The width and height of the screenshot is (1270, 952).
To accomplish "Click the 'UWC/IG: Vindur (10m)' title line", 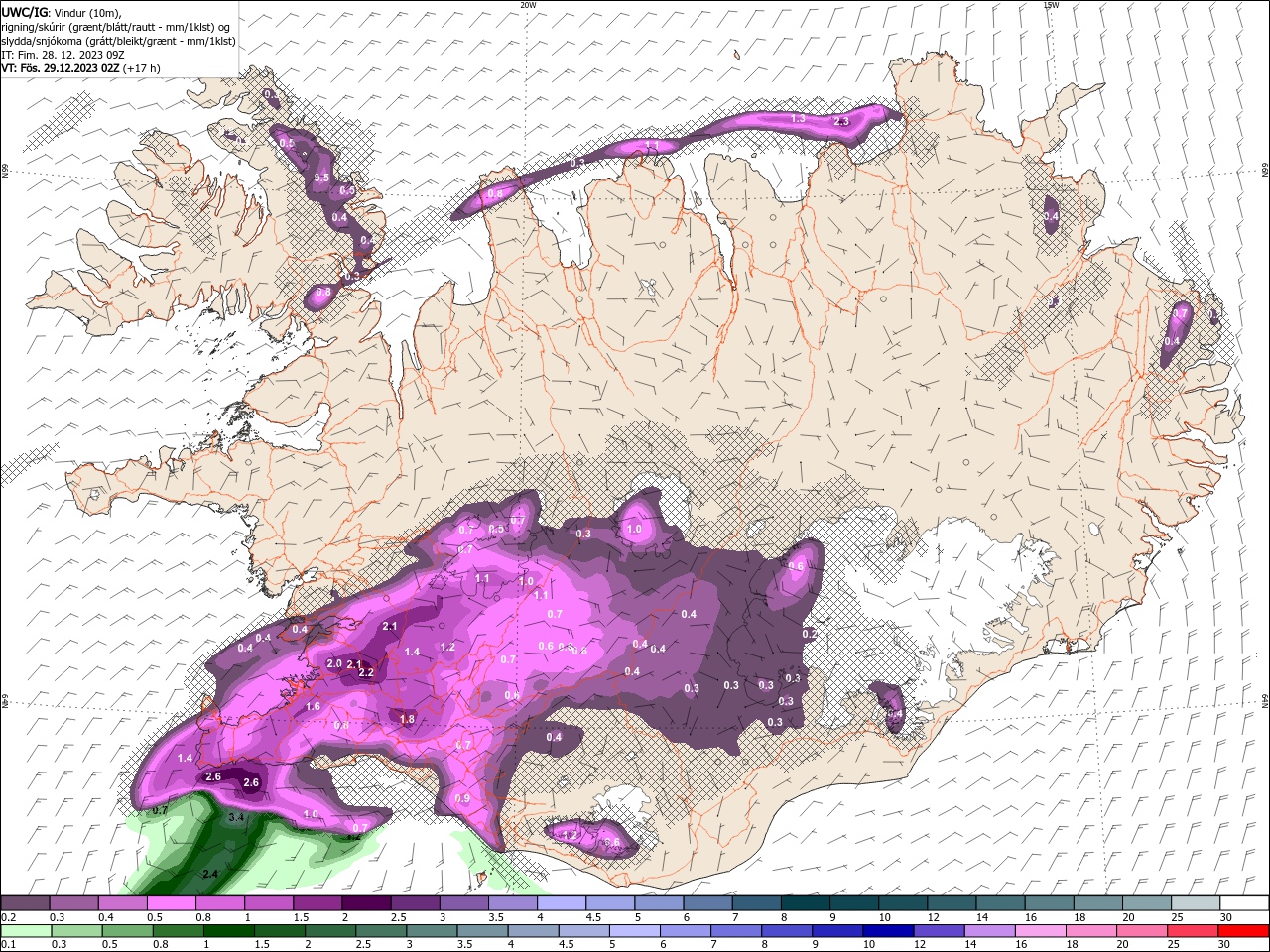I will [63, 12].
